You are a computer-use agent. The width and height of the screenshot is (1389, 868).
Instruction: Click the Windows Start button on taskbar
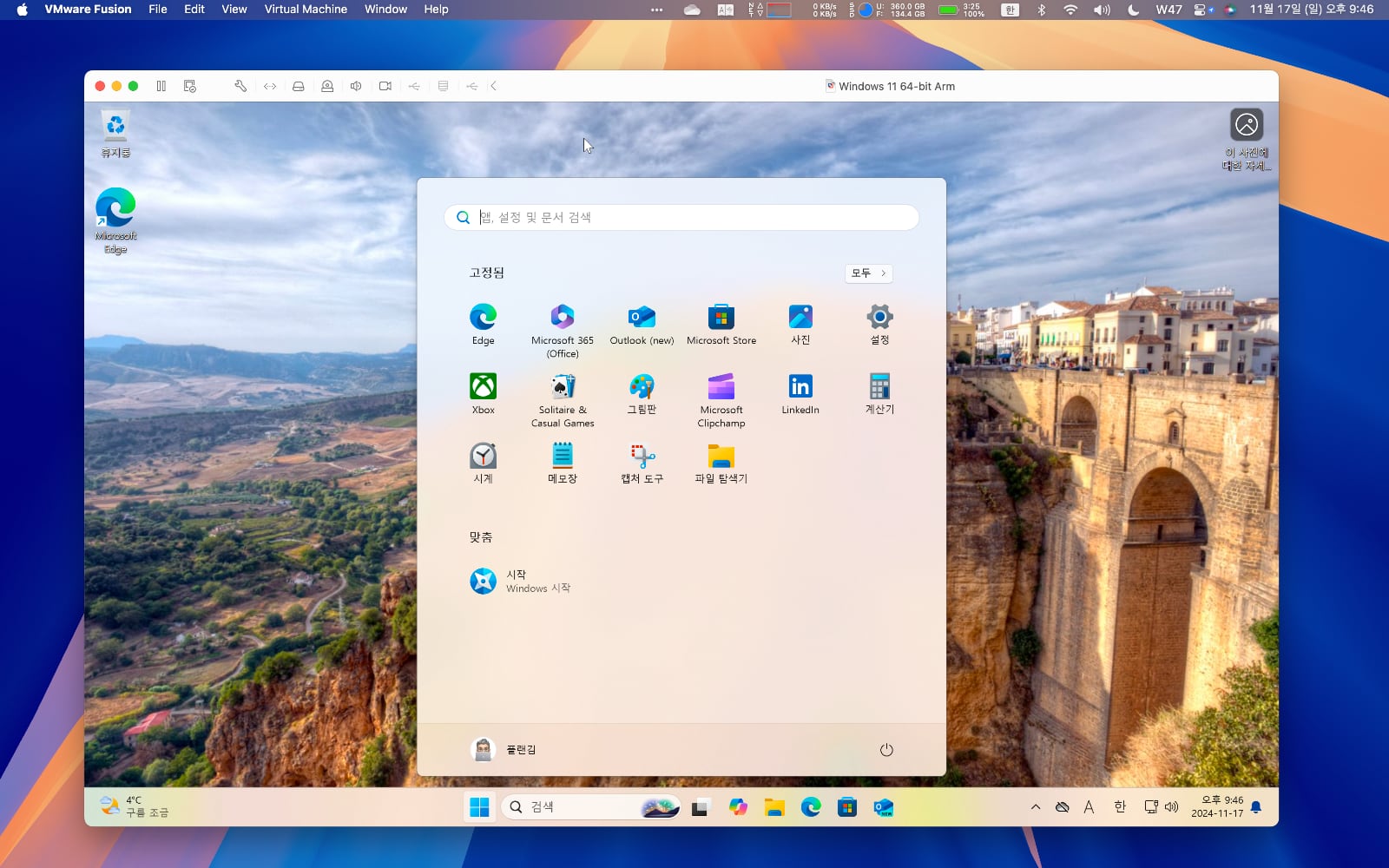coord(479,807)
